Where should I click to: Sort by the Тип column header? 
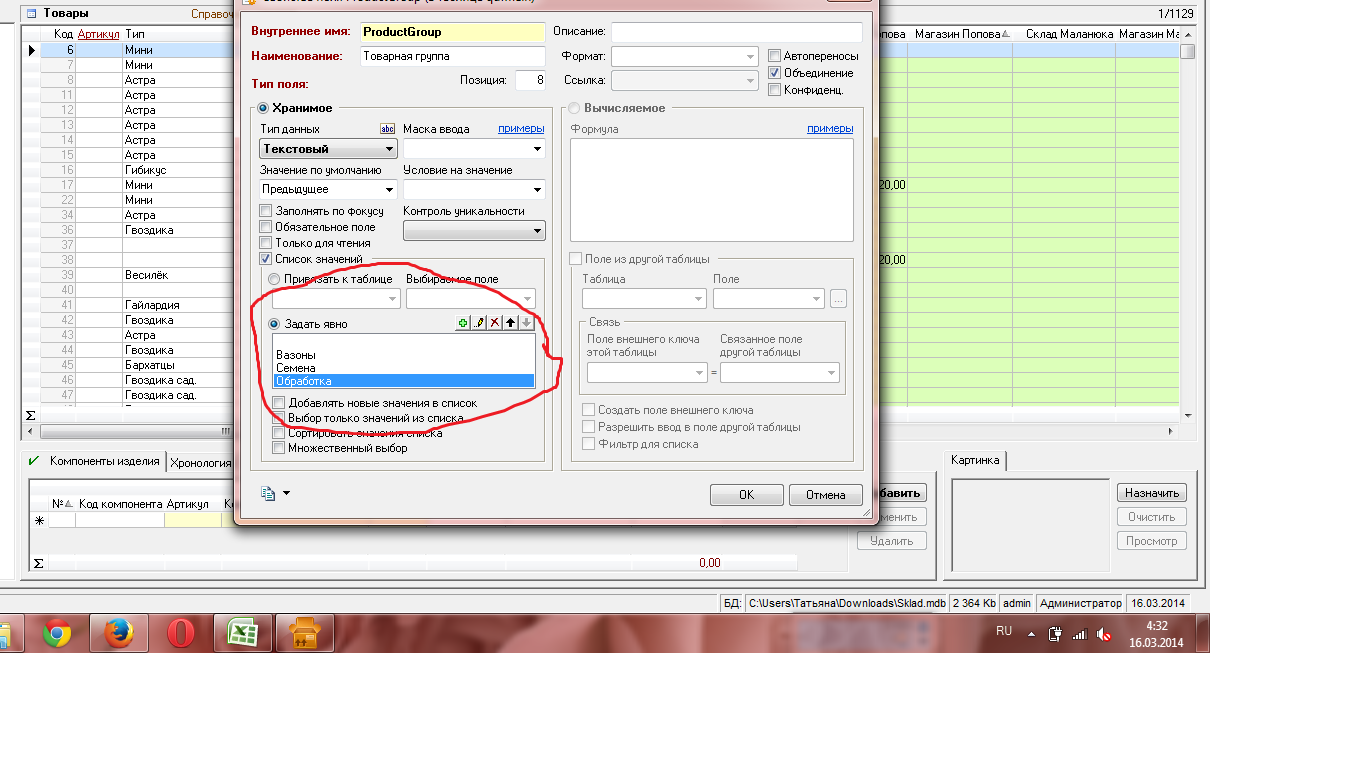point(177,34)
